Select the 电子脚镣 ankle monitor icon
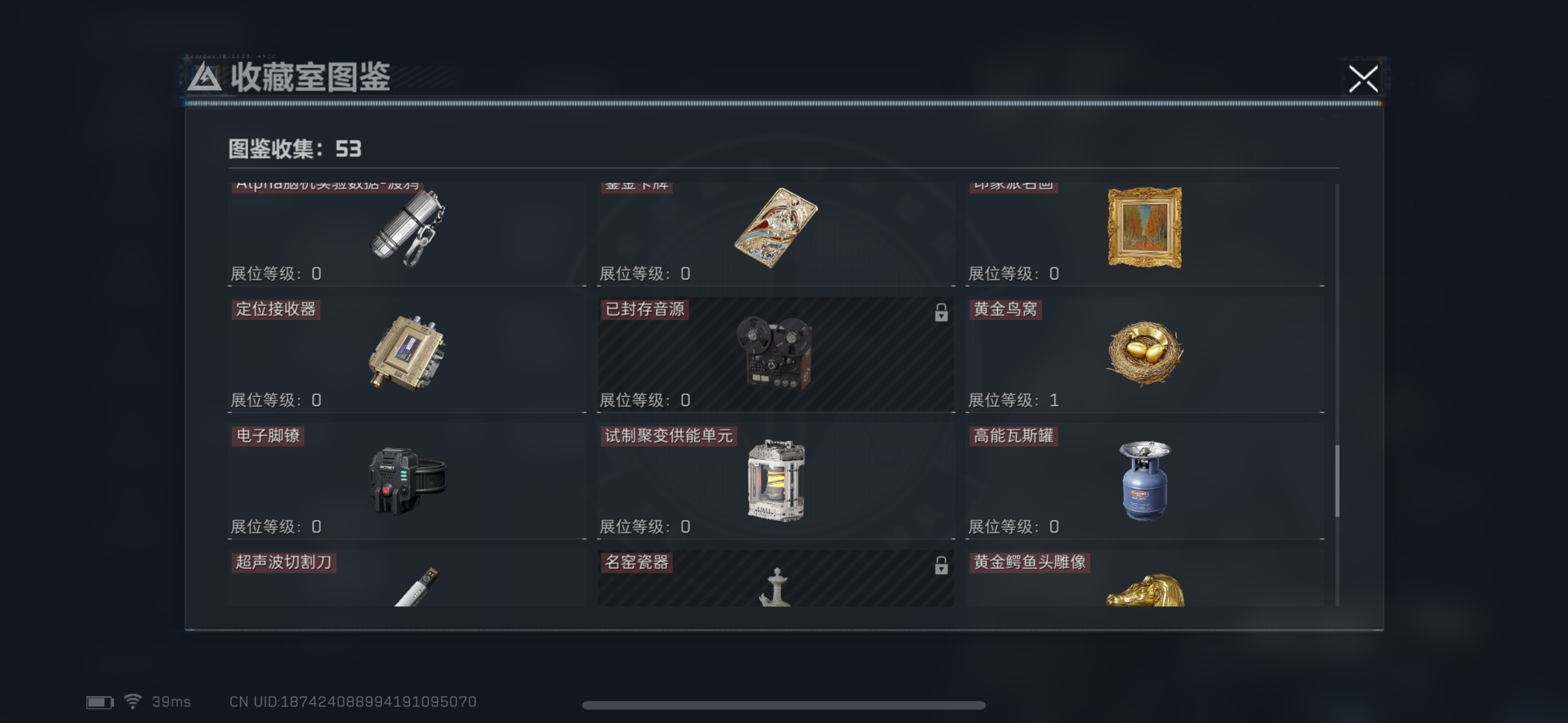 [x=407, y=481]
